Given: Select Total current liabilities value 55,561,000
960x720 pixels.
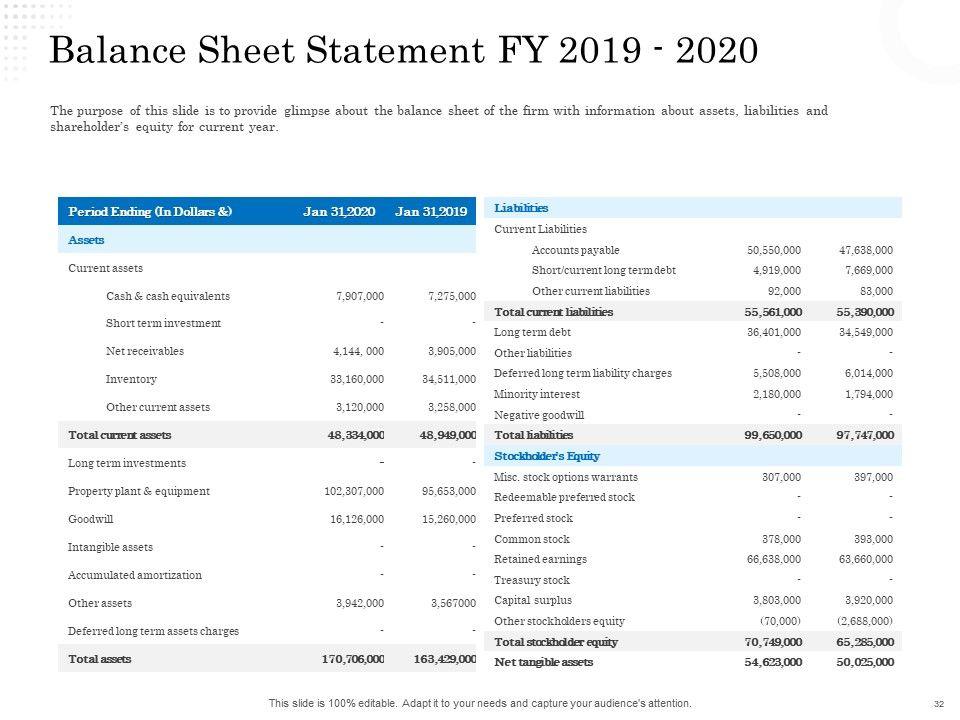Looking at the screenshot, I should click(773, 312).
